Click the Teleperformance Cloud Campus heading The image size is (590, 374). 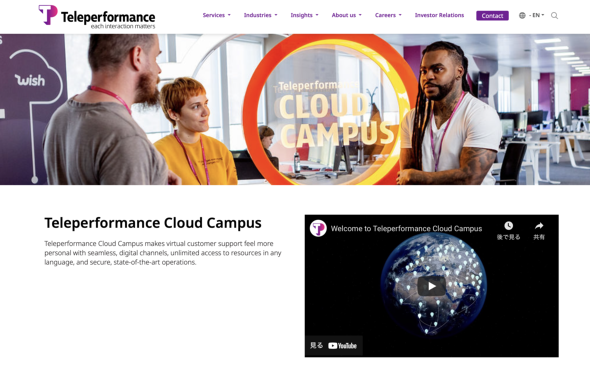pyautogui.click(x=153, y=223)
